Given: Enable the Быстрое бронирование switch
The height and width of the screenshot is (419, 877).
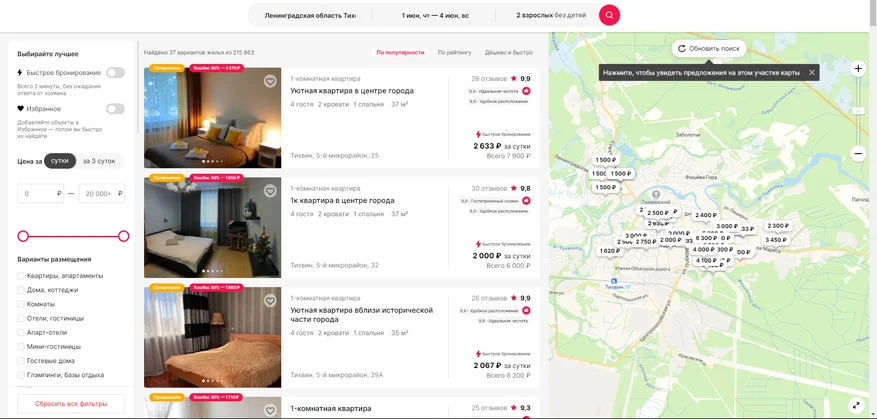Looking at the screenshot, I should (x=115, y=73).
